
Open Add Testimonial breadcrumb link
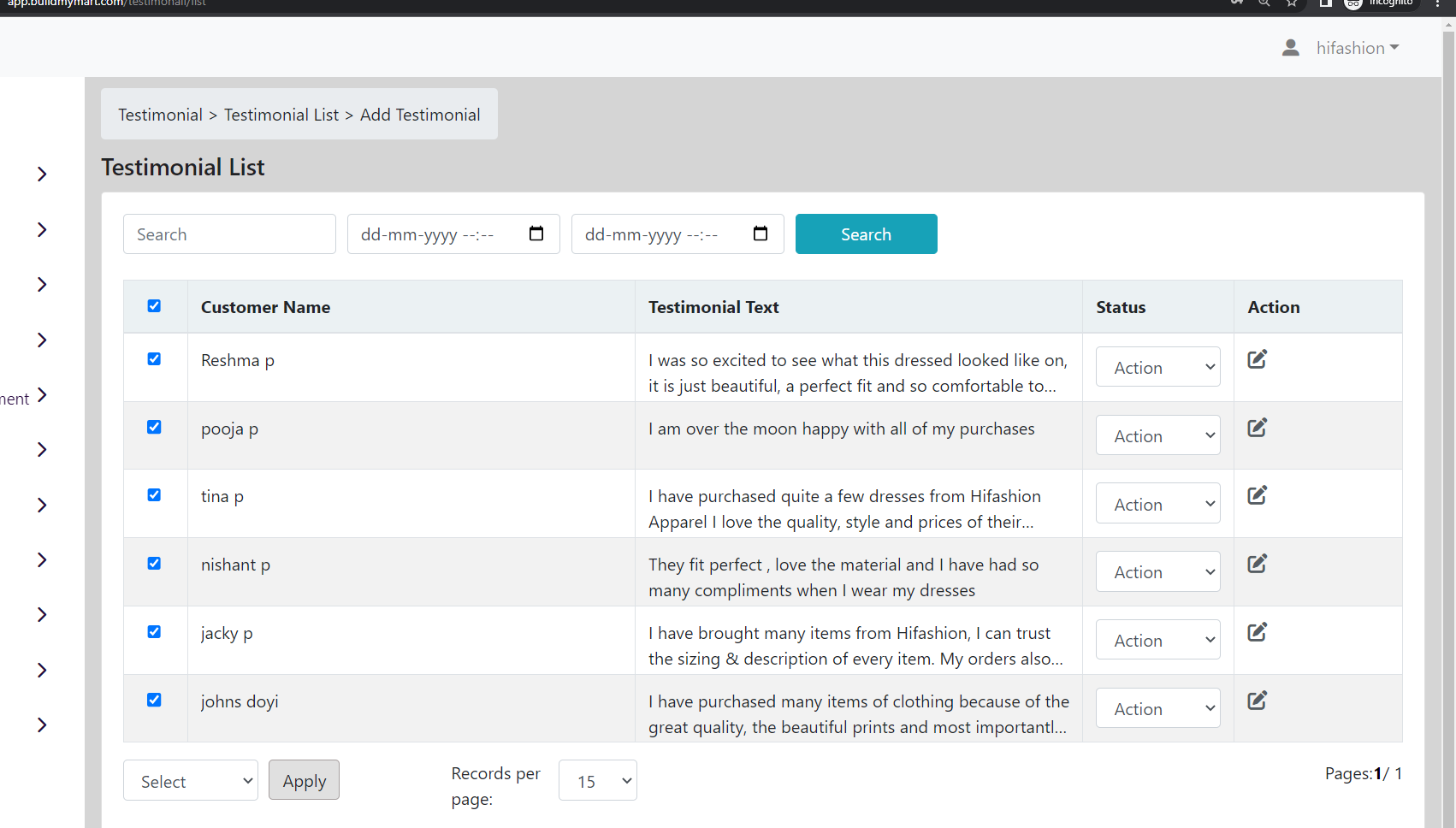pyautogui.click(x=420, y=115)
